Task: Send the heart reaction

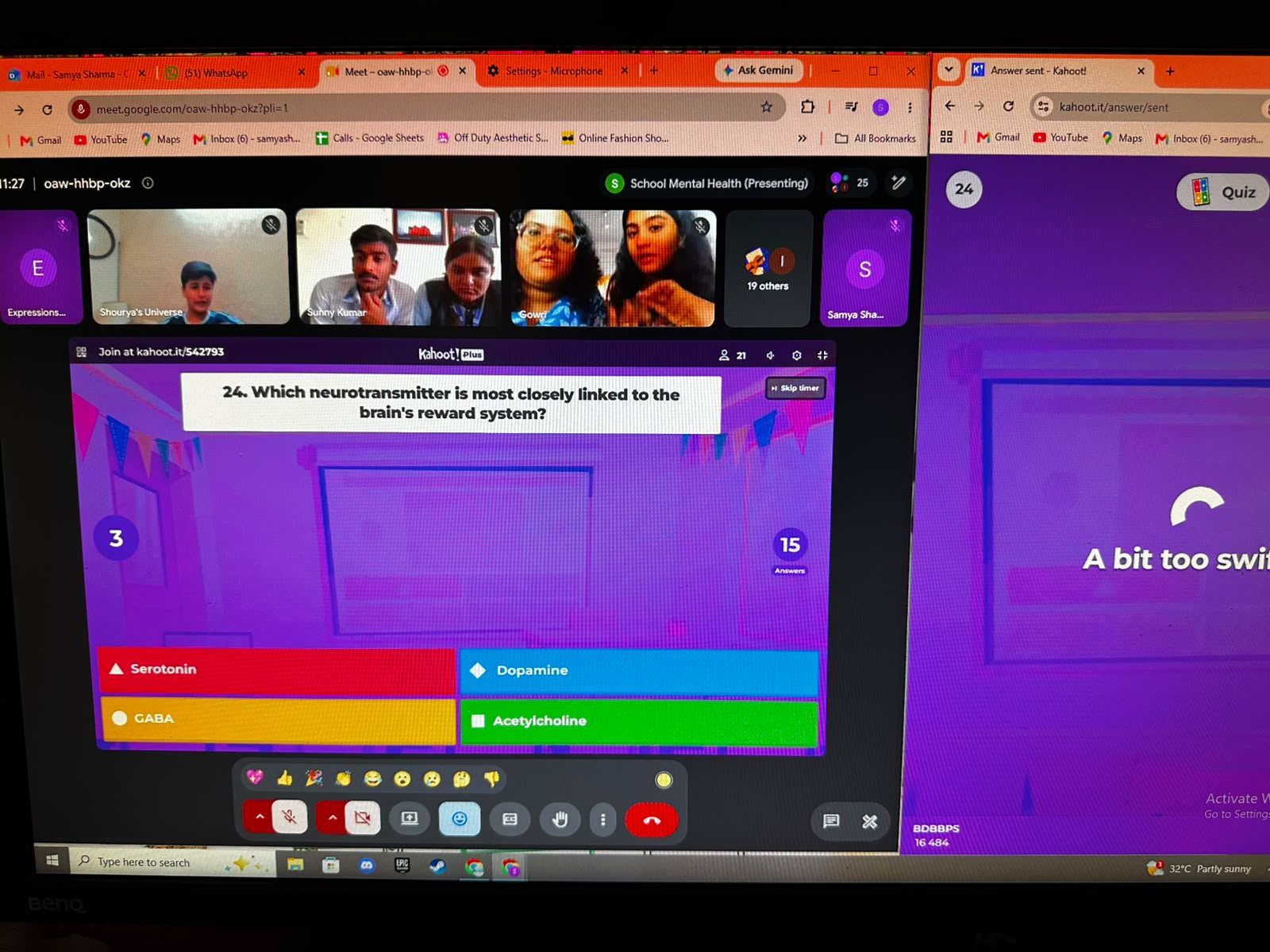Action: point(255,777)
